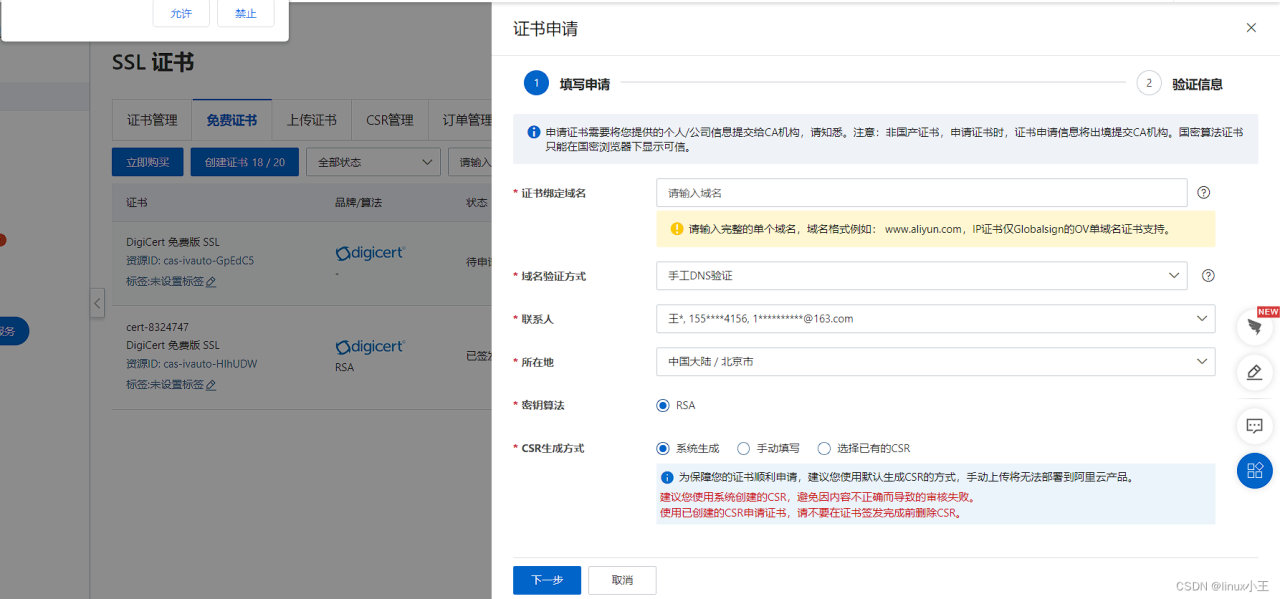Image resolution: width=1280 pixels, height=599 pixels.
Task: Select 选择已有的CSR option
Action: click(x=823, y=448)
